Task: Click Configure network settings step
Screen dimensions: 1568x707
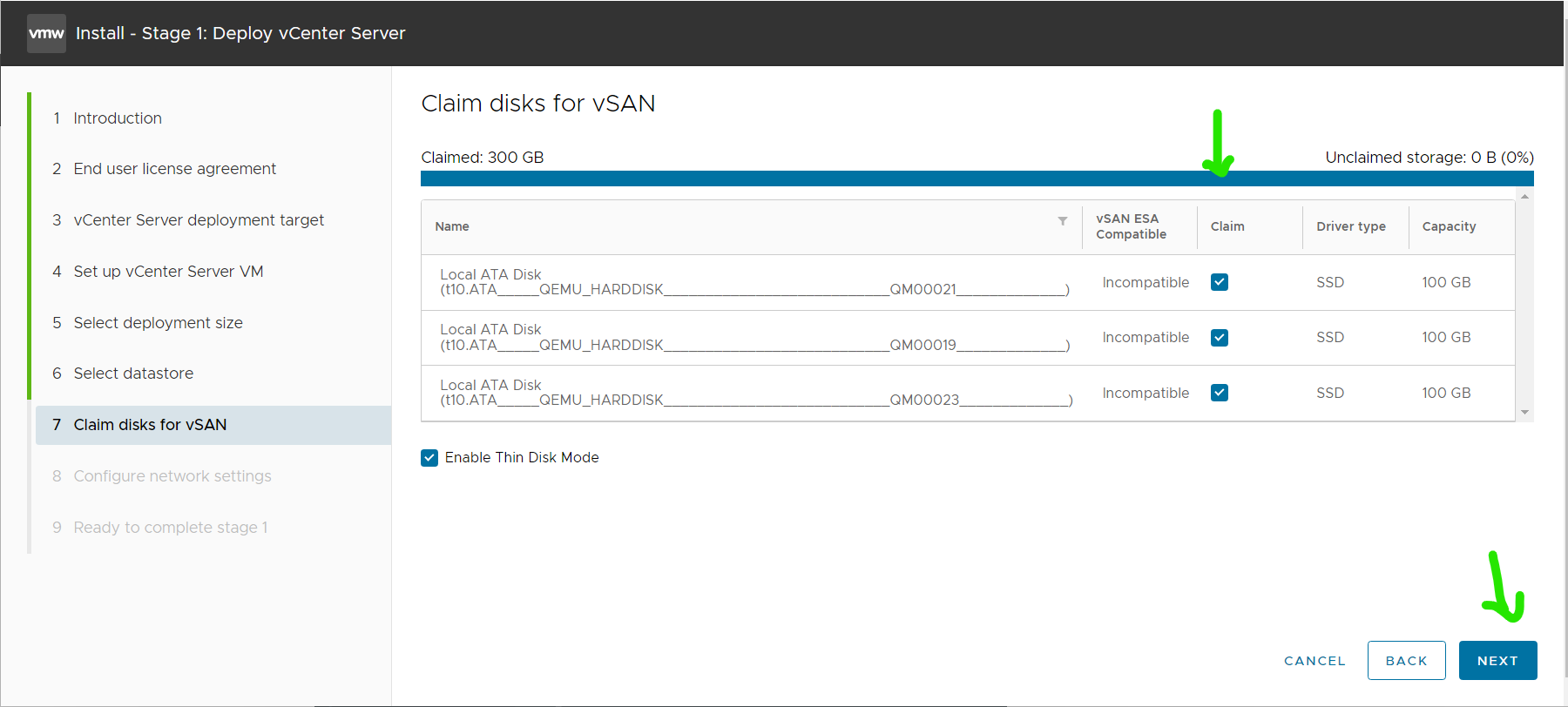Action: coord(172,476)
